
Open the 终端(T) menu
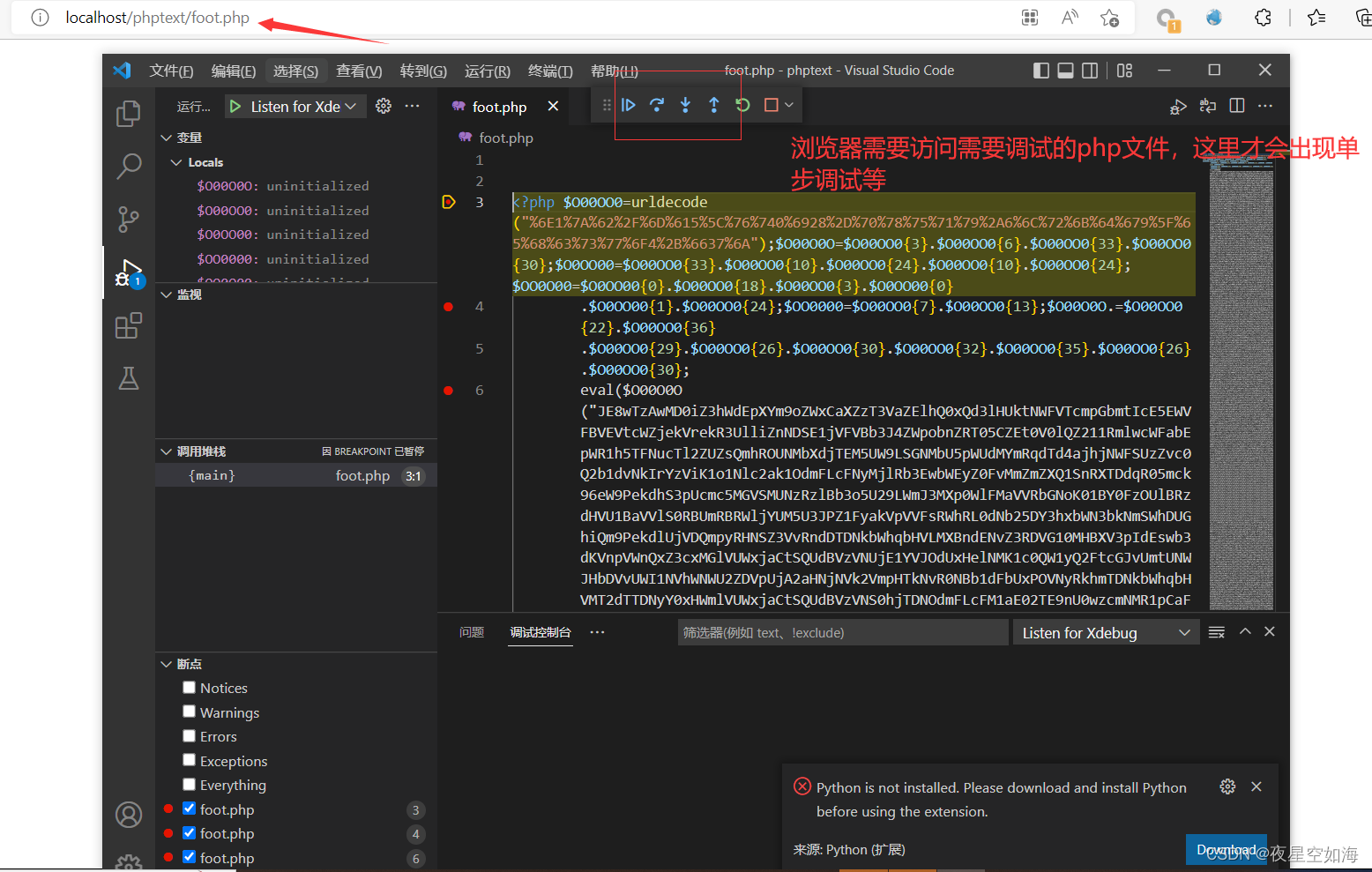pyautogui.click(x=550, y=71)
